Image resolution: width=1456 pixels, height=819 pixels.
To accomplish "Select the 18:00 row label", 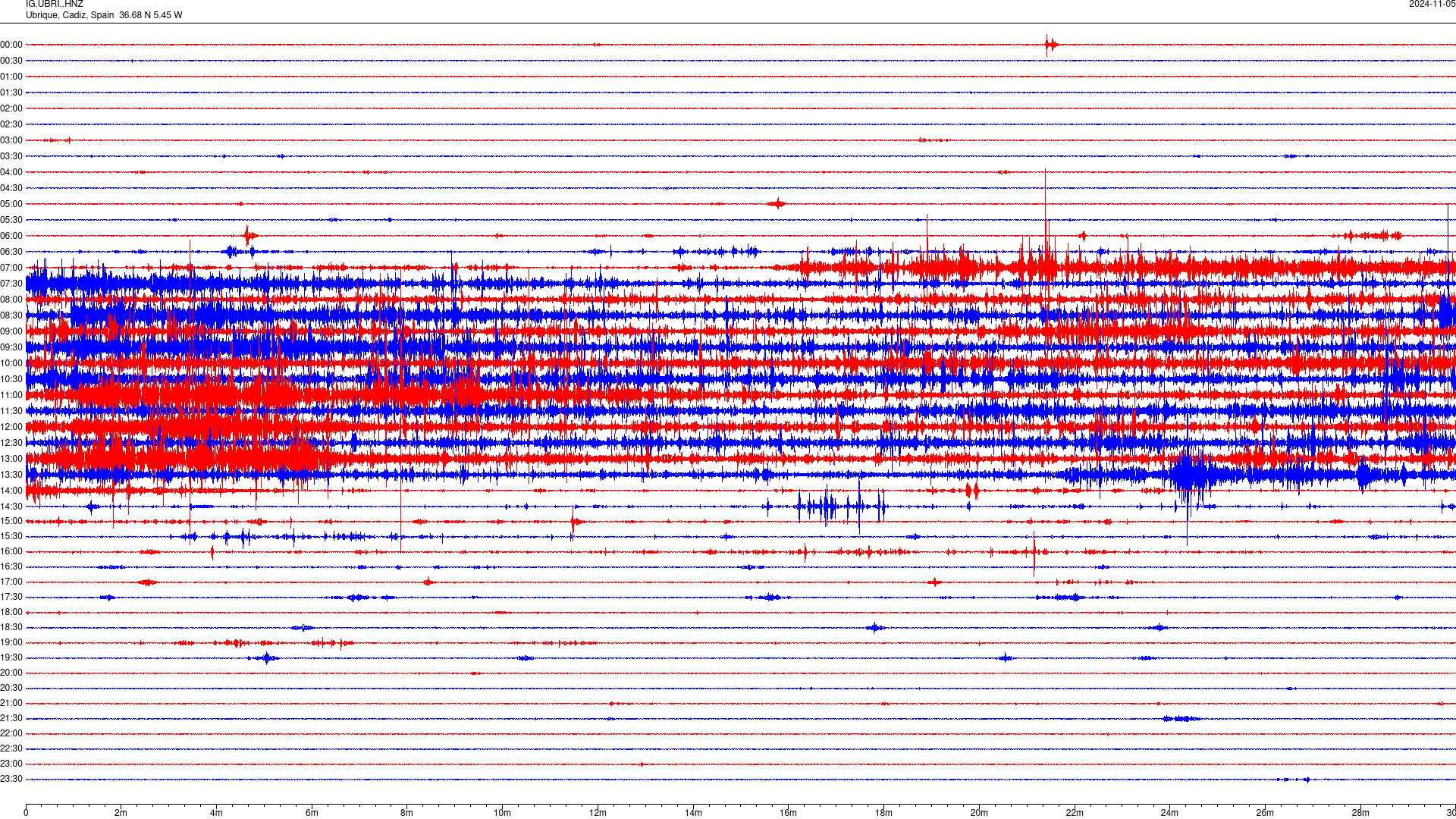I will click(11, 612).
